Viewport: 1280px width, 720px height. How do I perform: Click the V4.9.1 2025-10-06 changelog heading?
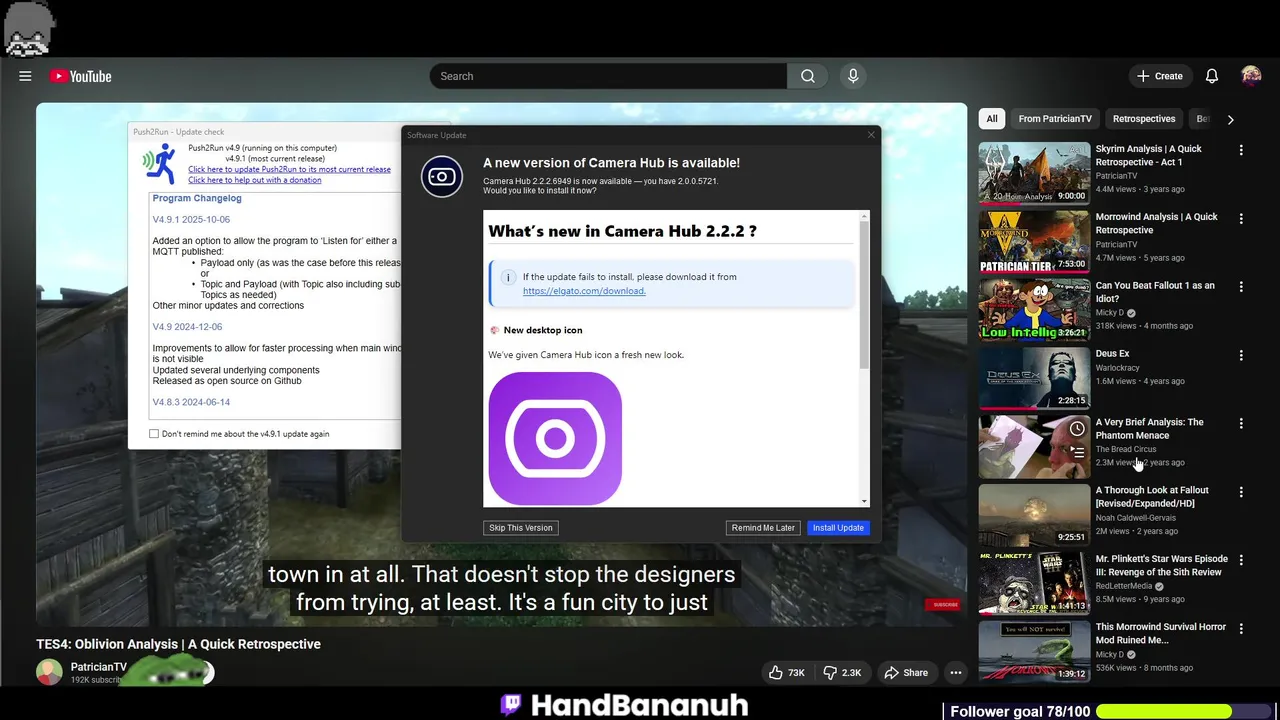click(x=191, y=219)
